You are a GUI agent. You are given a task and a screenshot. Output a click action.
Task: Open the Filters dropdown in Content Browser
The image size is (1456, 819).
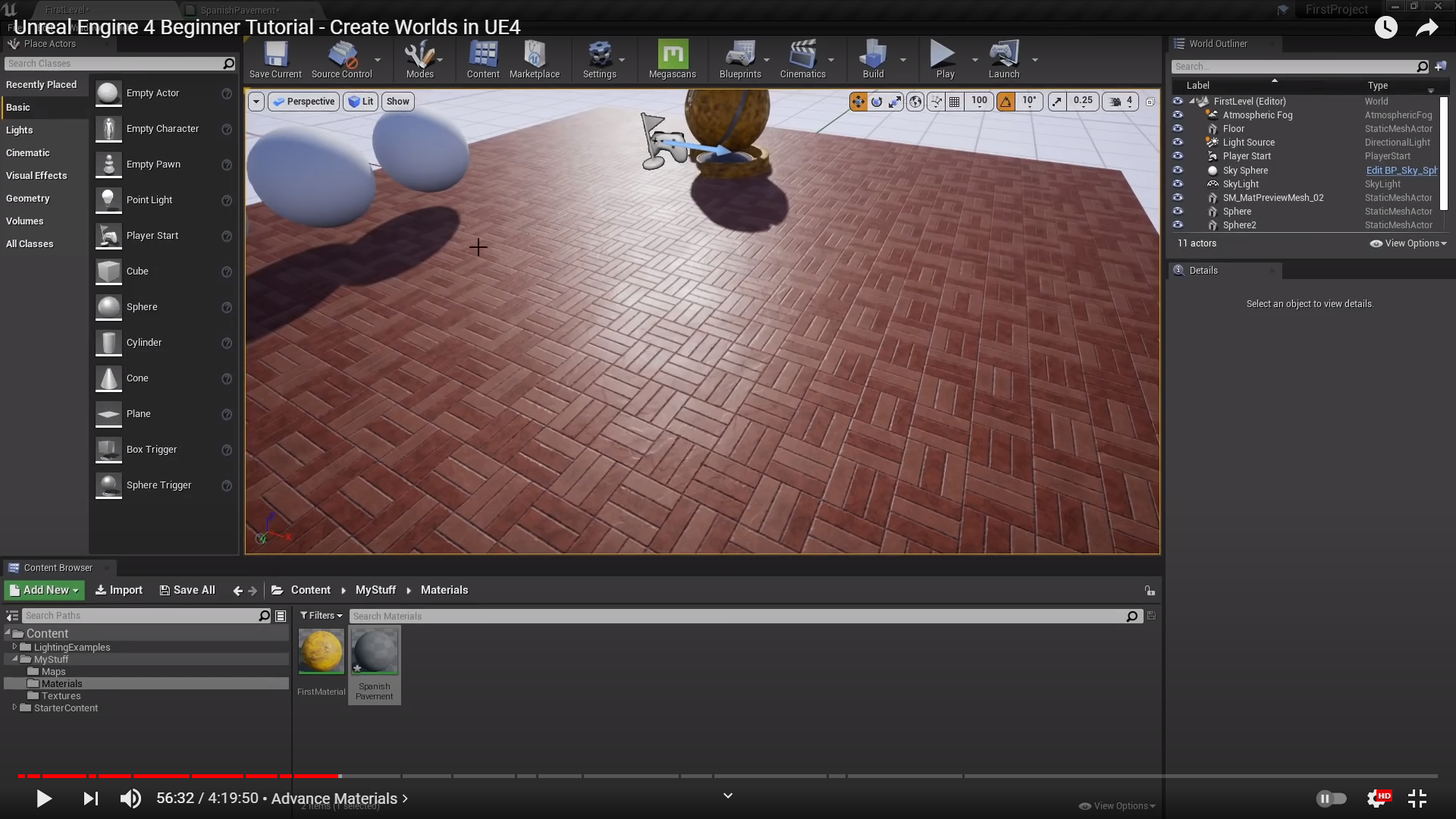pos(321,616)
